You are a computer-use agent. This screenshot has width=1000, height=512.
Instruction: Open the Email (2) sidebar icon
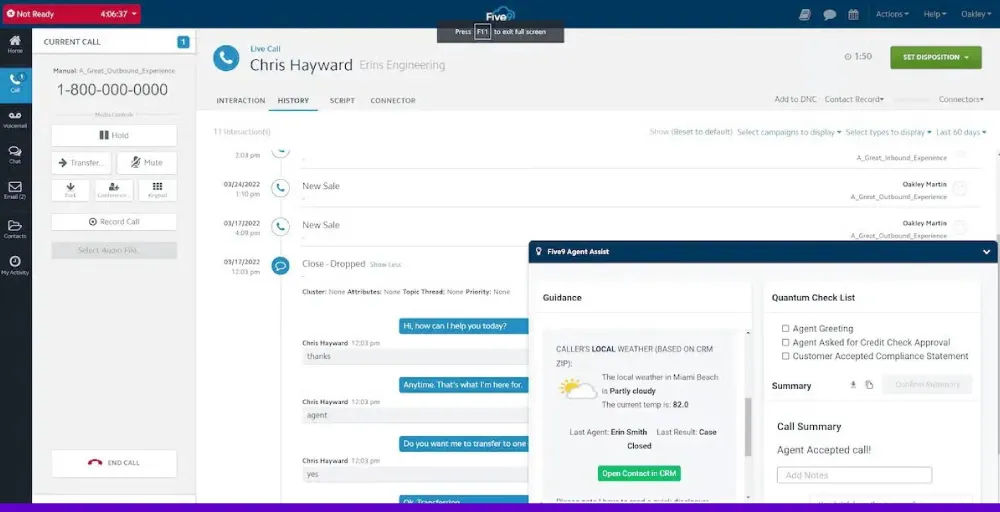(15, 190)
